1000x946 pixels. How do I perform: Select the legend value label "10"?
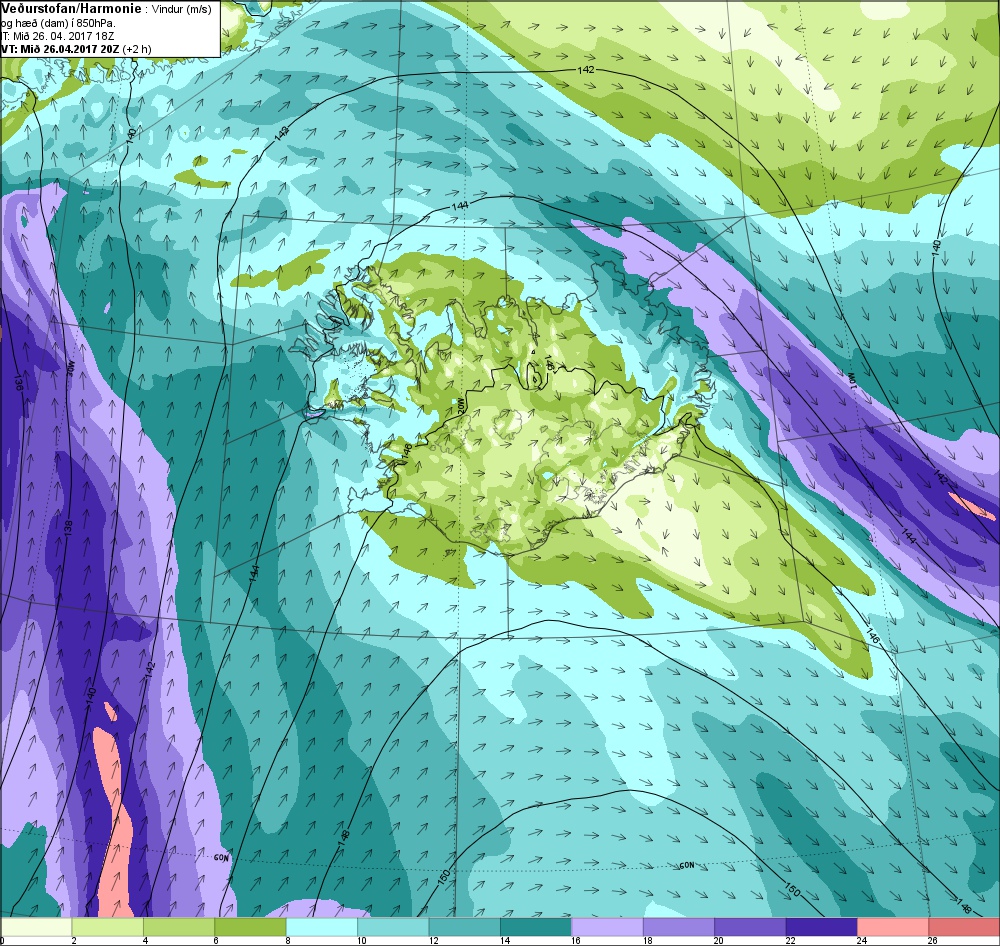pyautogui.click(x=362, y=940)
